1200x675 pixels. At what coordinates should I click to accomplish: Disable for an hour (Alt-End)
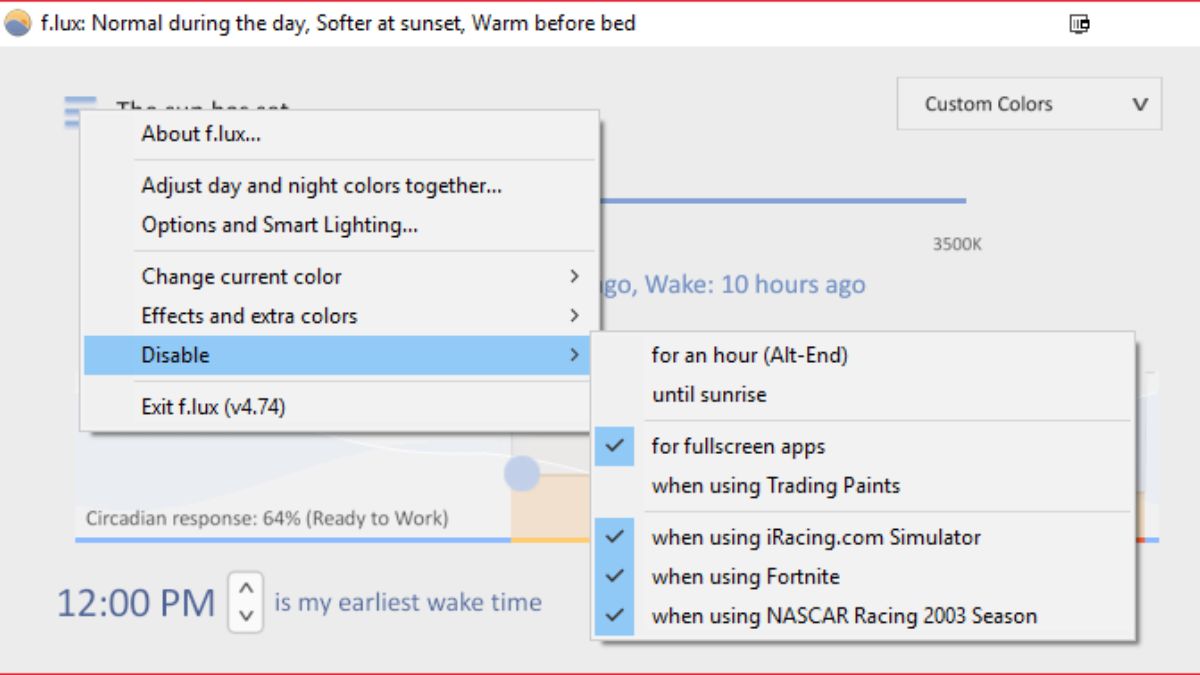click(863, 355)
